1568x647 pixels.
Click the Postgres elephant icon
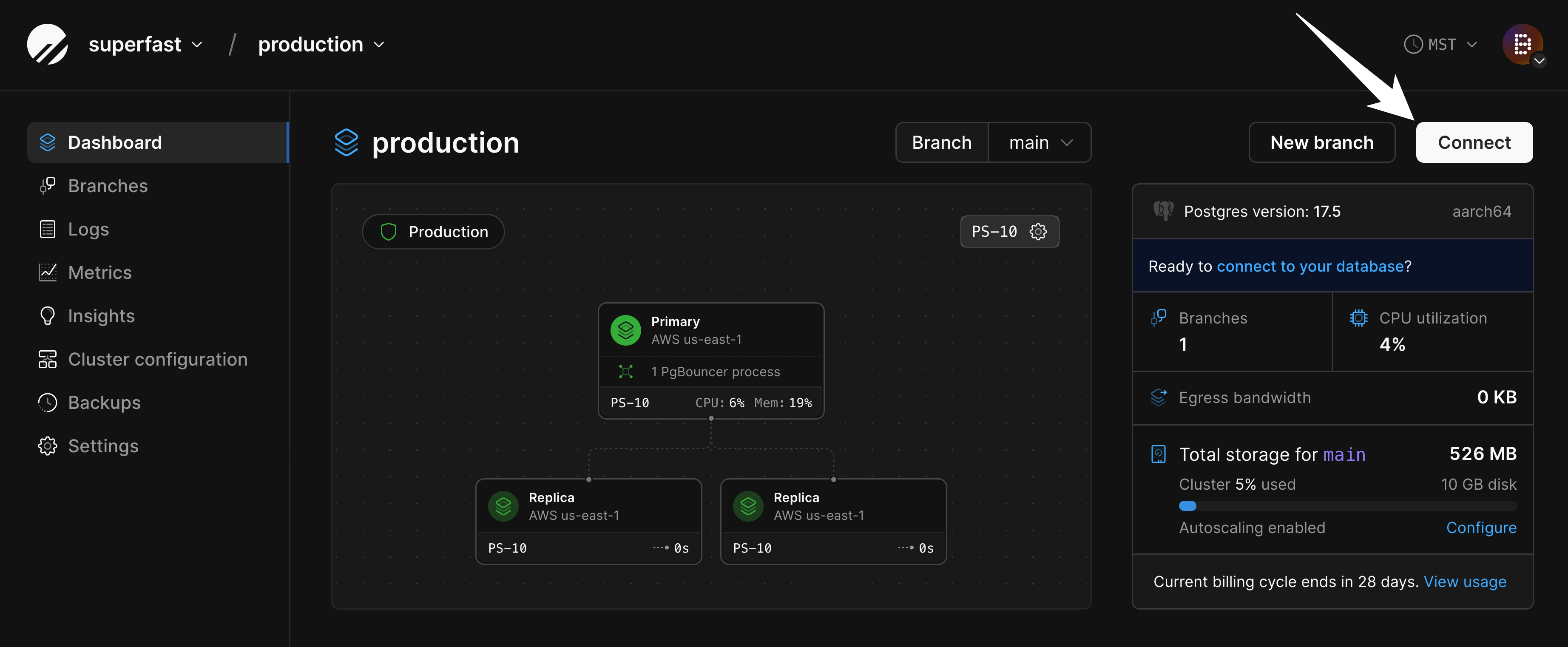1163,211
